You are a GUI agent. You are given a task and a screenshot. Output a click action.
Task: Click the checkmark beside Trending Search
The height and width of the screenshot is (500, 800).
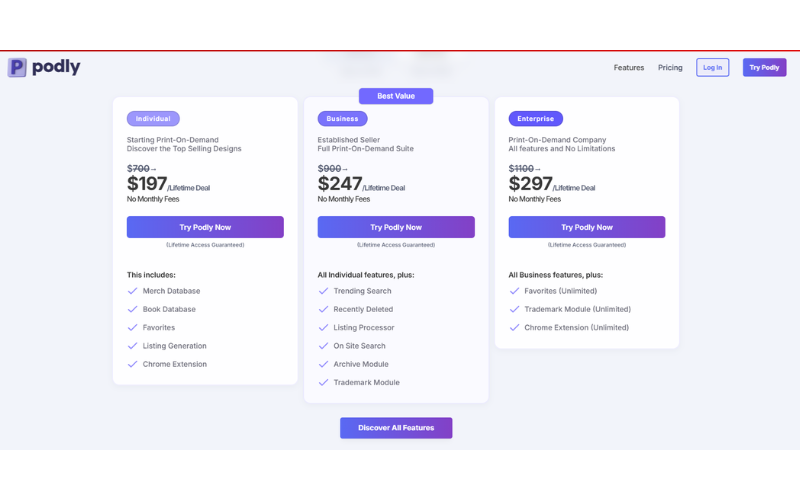pyautogui.click(x=323, y=291)
